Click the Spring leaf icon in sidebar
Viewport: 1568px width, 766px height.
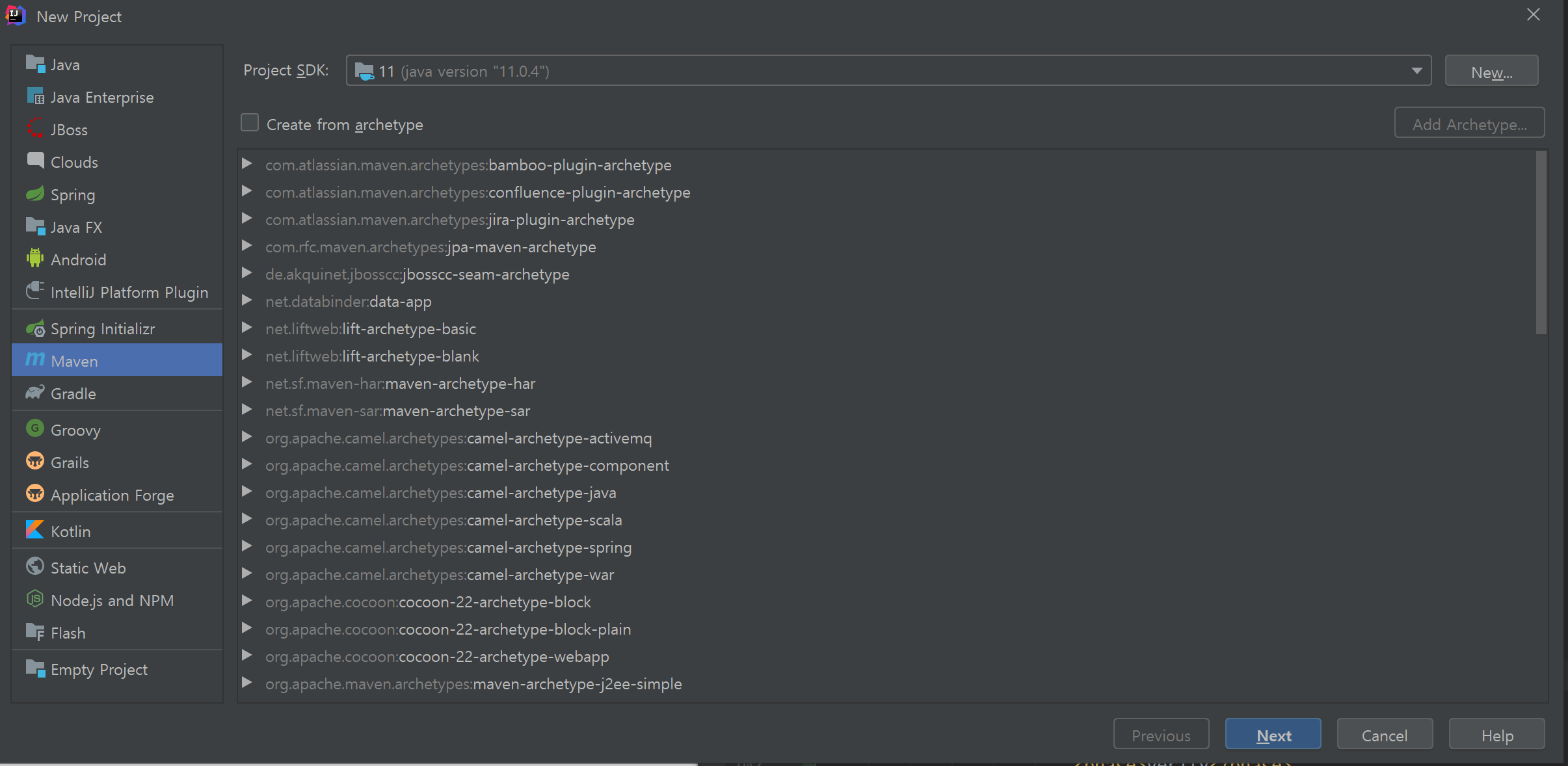pyautogui.click(x=34, y=194)
